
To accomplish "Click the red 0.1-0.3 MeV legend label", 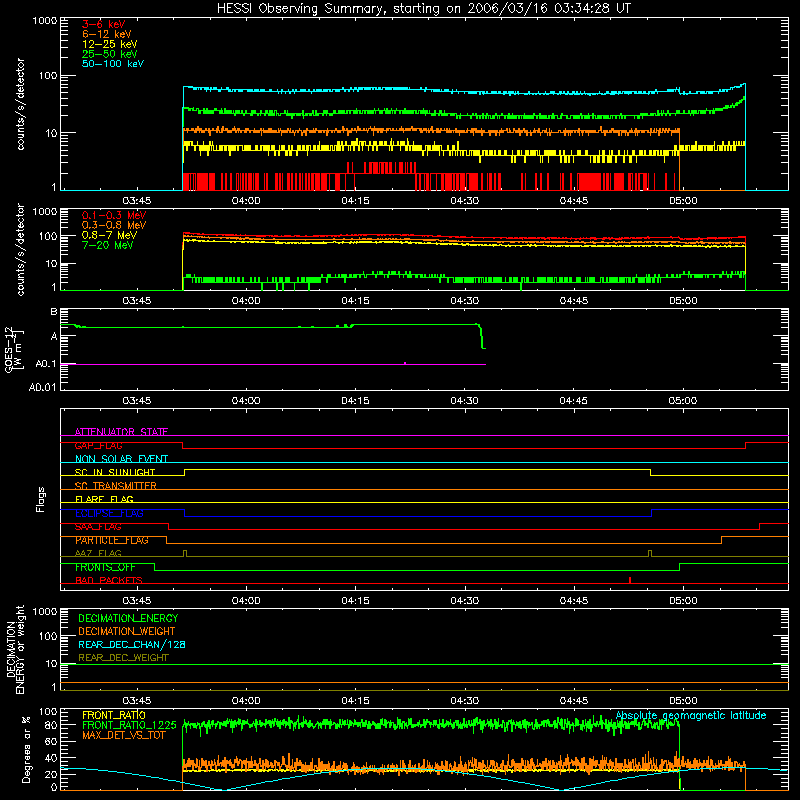I will 114,215.
